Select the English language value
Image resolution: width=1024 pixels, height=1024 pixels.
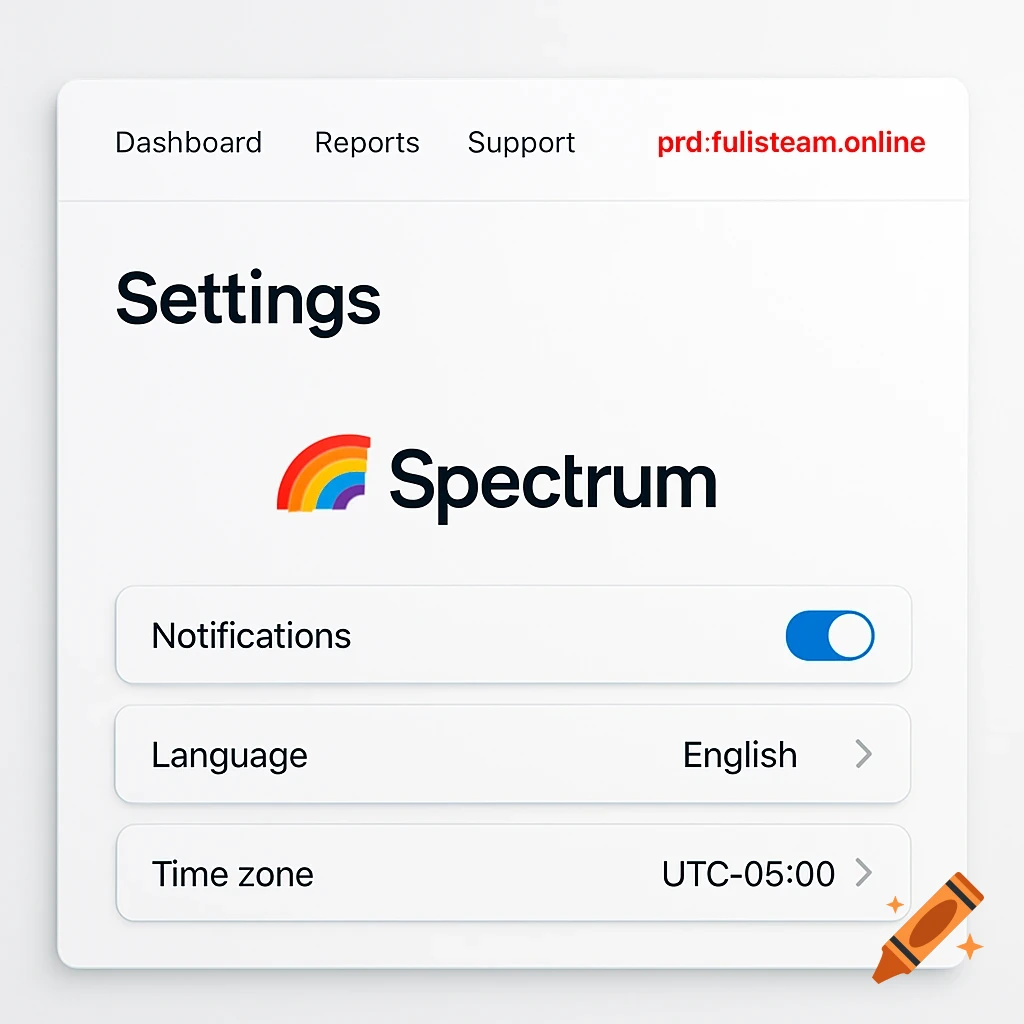point(739,755)
